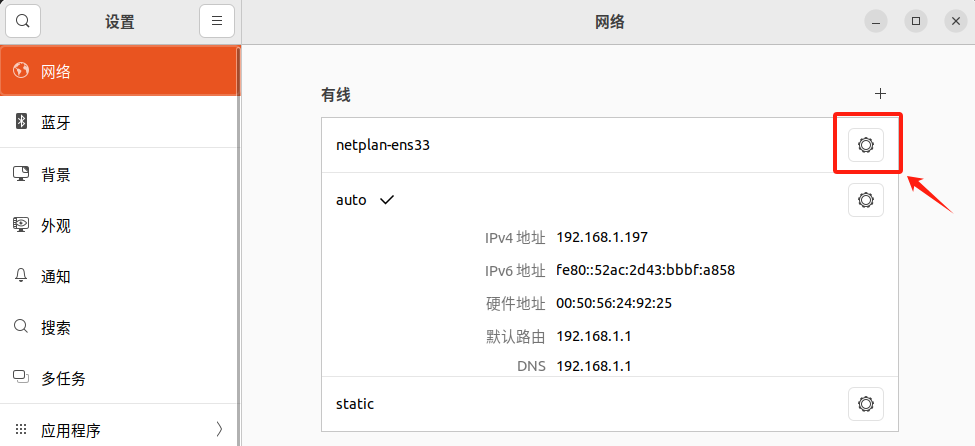
Task: Select the 蓝牙 Bluetooth sidebar item
Action: 119,122
